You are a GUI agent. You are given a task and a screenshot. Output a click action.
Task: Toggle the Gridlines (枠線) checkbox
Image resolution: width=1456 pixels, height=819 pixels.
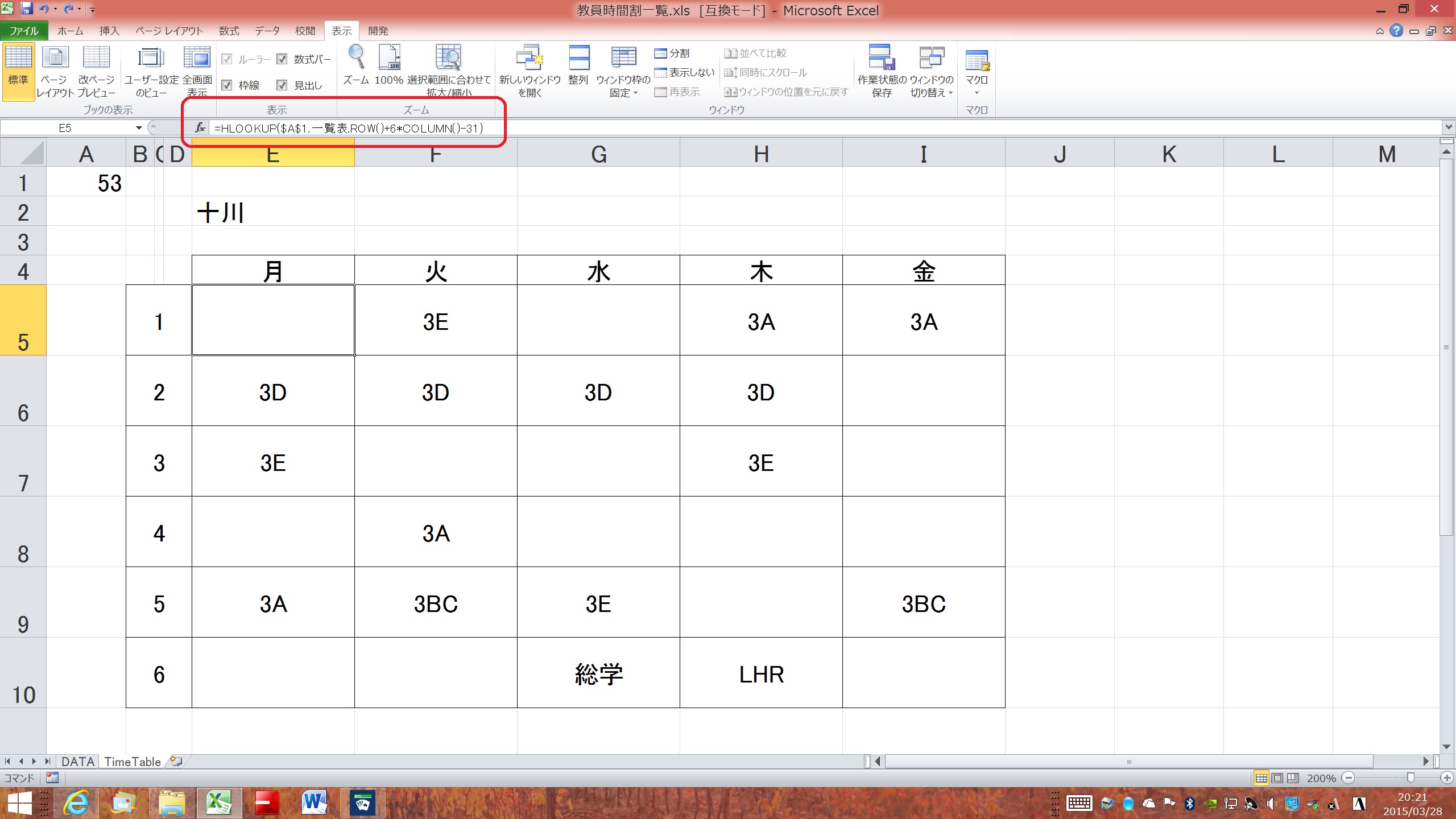point(227,85)
